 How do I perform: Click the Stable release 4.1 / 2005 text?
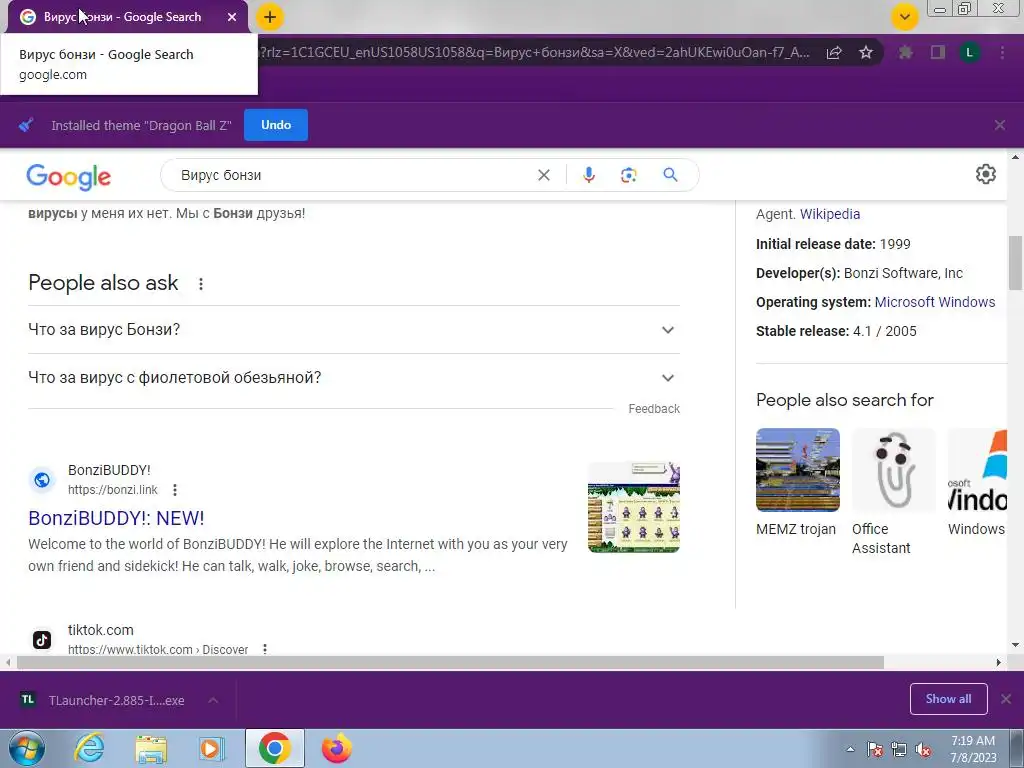point(836,331)
